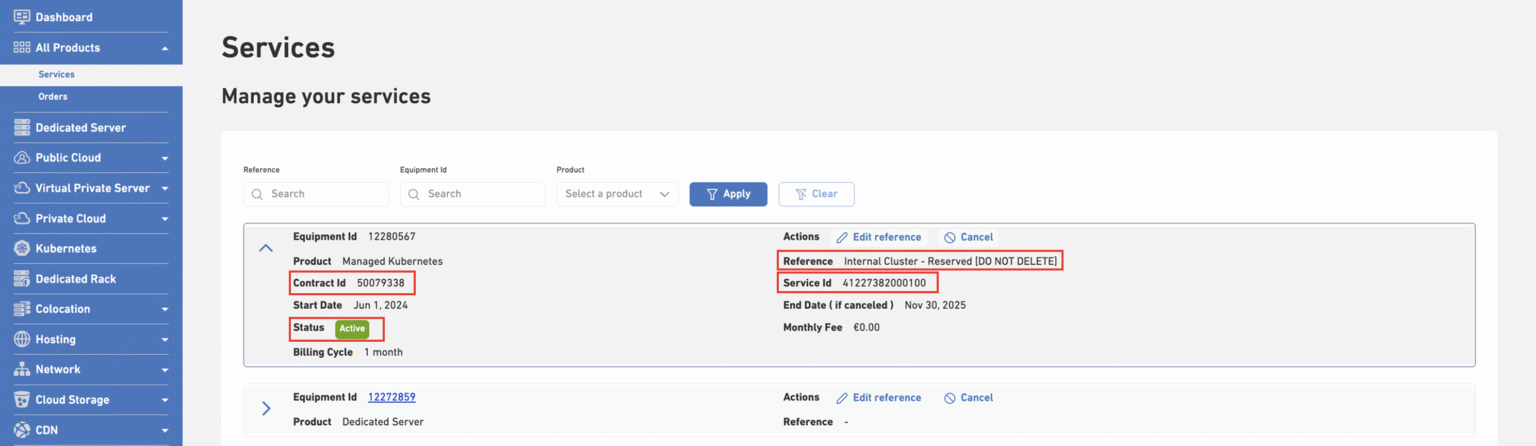Click magnifier icon in Reference search

pyautogui.click(x=257, y=194)
